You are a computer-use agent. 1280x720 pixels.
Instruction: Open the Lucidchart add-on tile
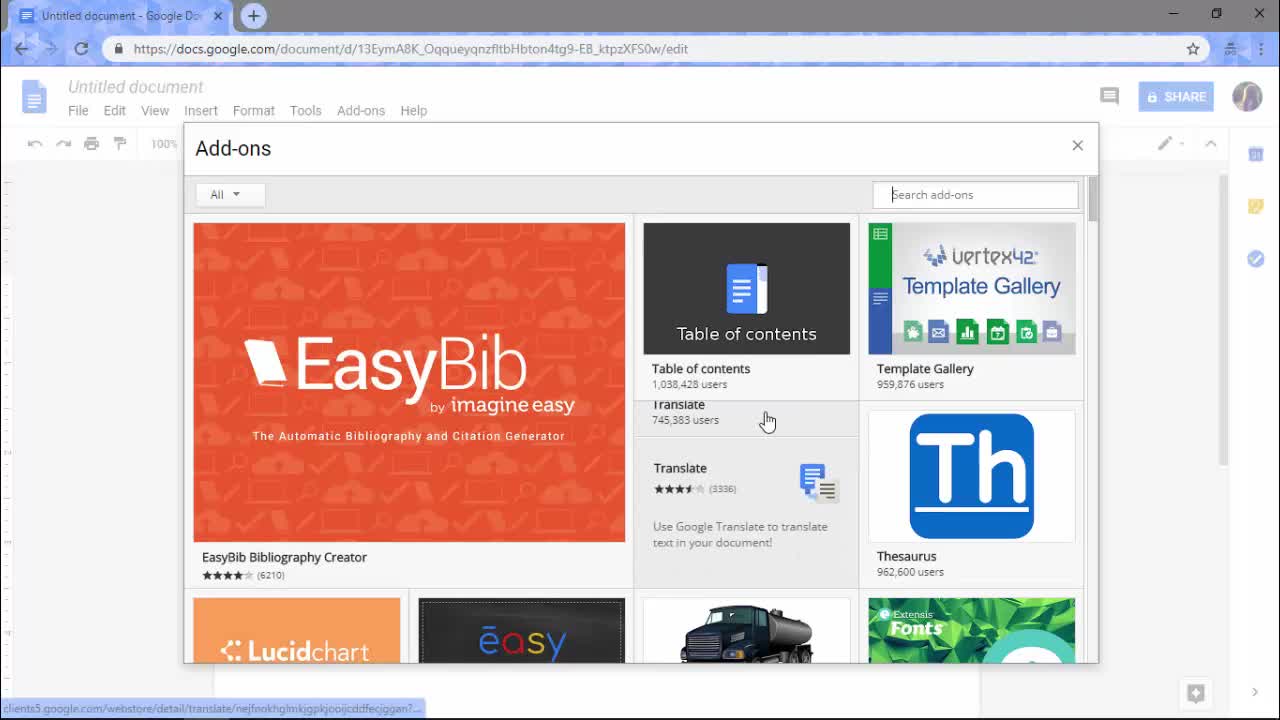click(296, 630)
